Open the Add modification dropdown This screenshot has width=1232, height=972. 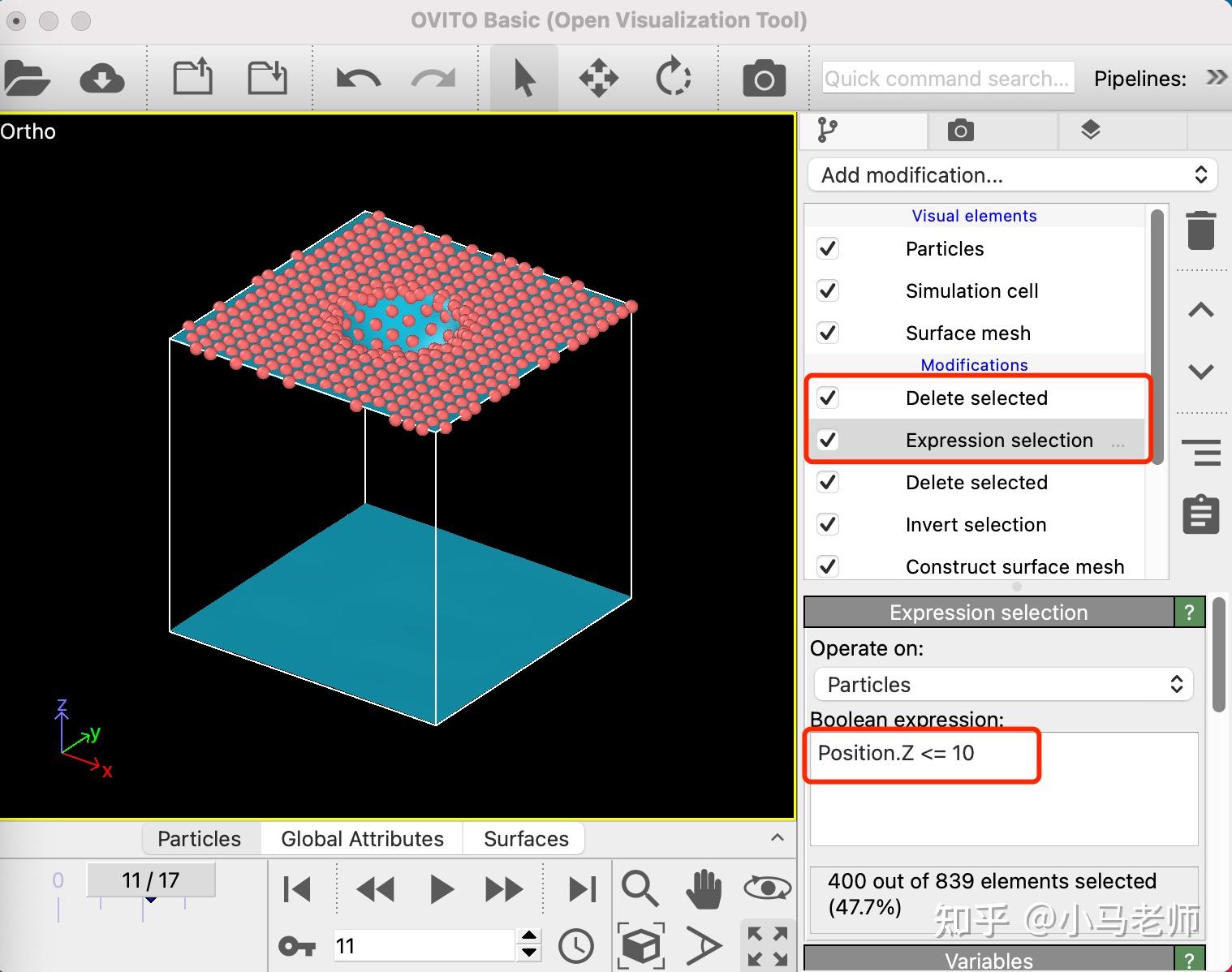1012,175
